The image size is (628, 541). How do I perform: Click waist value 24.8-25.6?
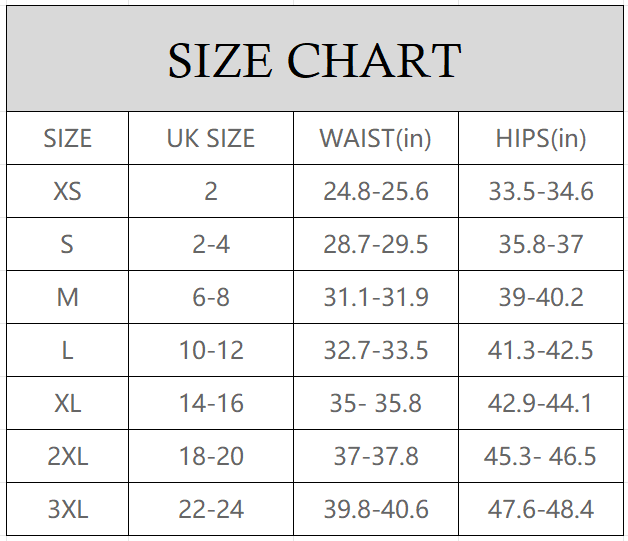coord(375,191)
